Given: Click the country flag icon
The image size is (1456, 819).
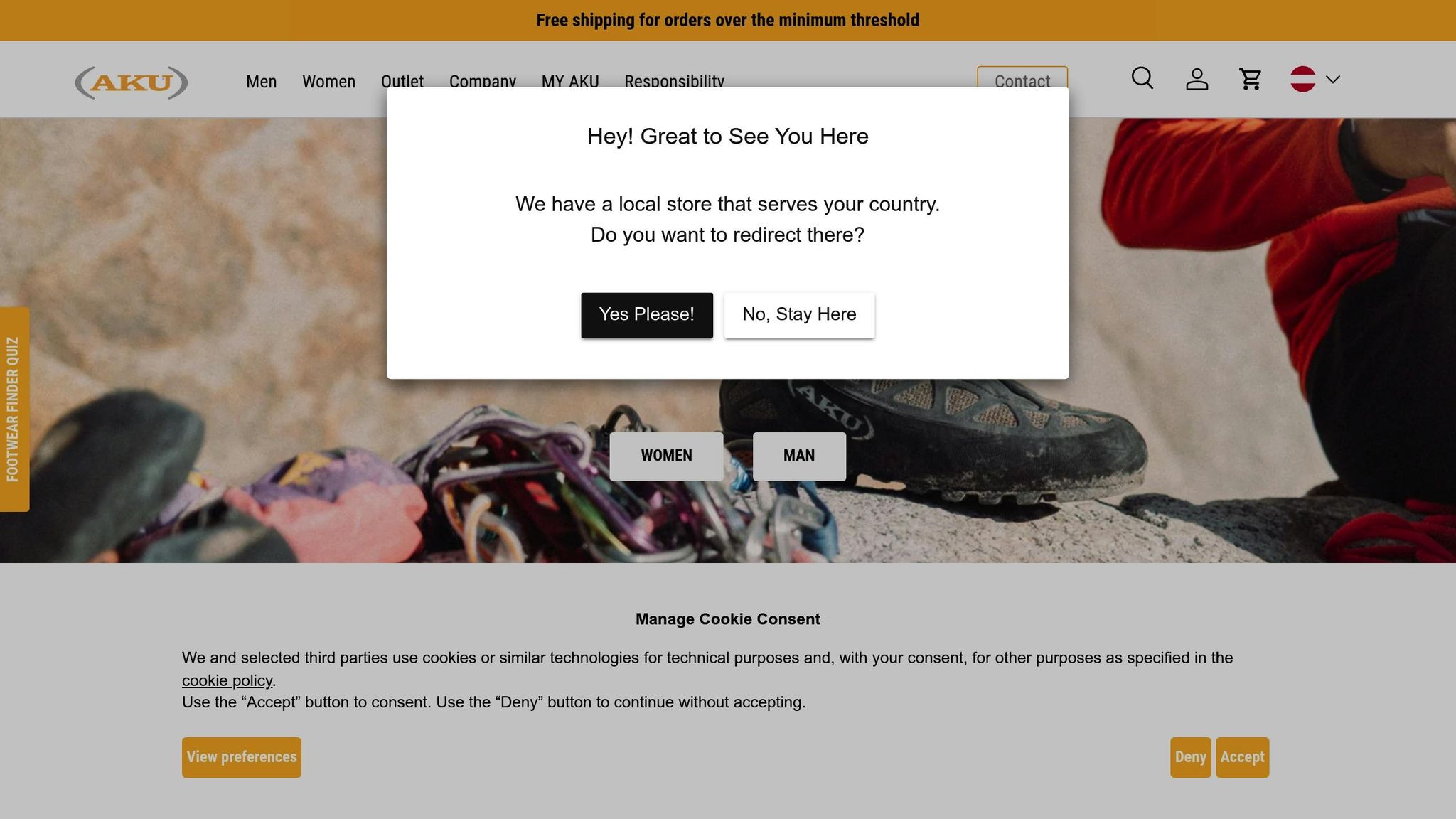Looking at the screenshot, I should [x=1302, y=79].
